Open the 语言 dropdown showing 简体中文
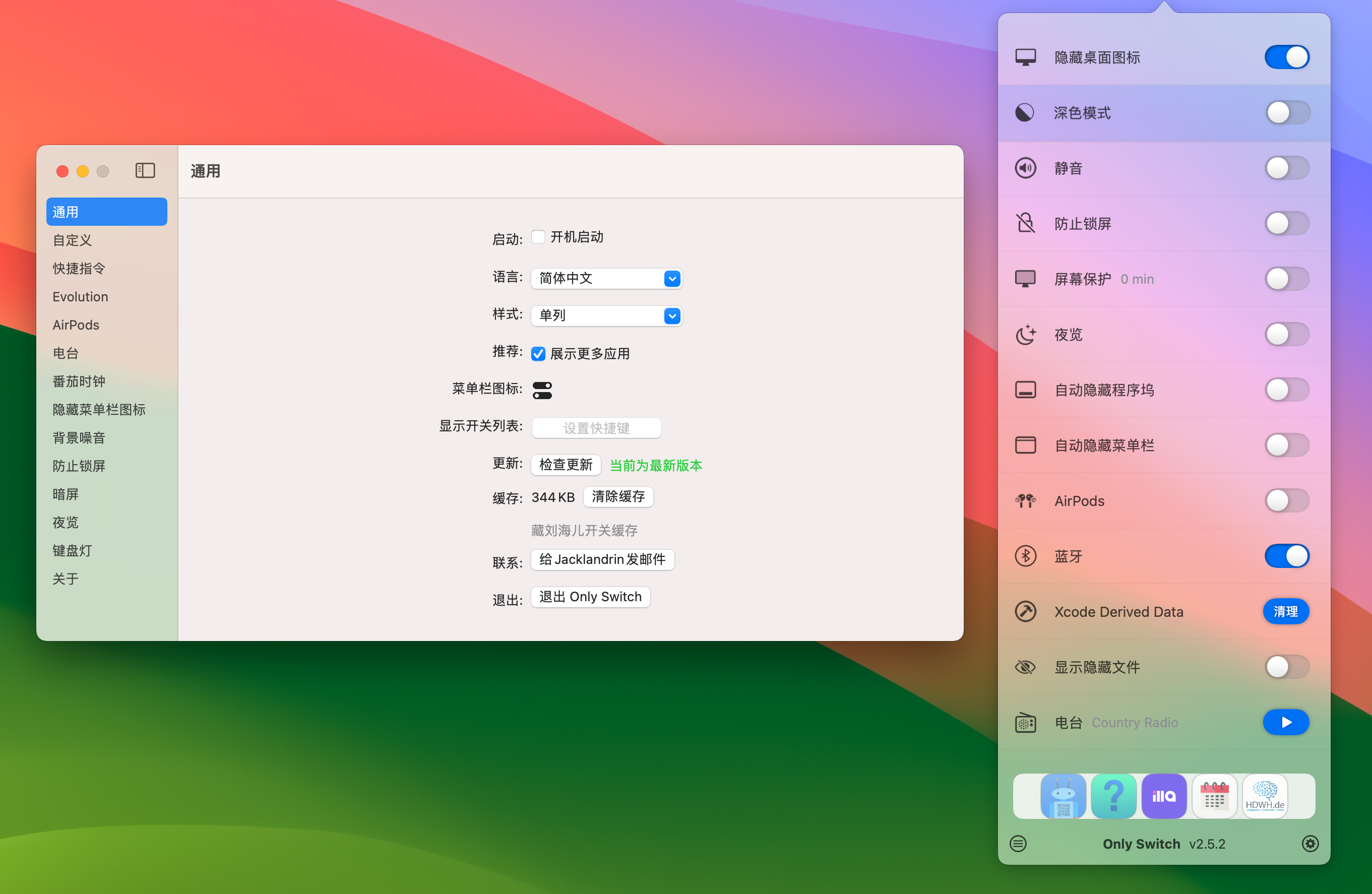The height and width of the screenshot is (894, 1372). coord(606,278)
